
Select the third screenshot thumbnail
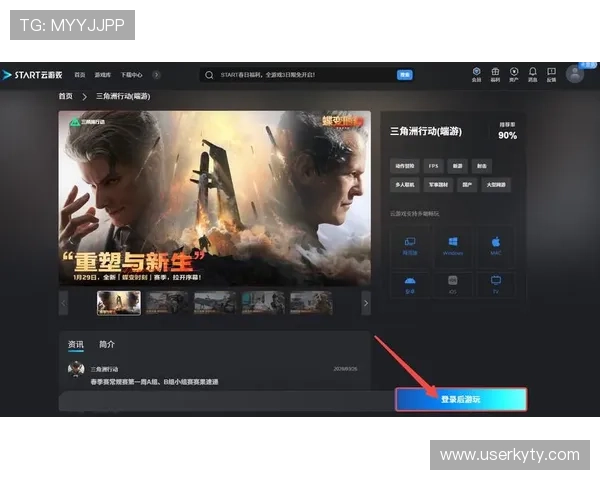click(x=215, y=303)
